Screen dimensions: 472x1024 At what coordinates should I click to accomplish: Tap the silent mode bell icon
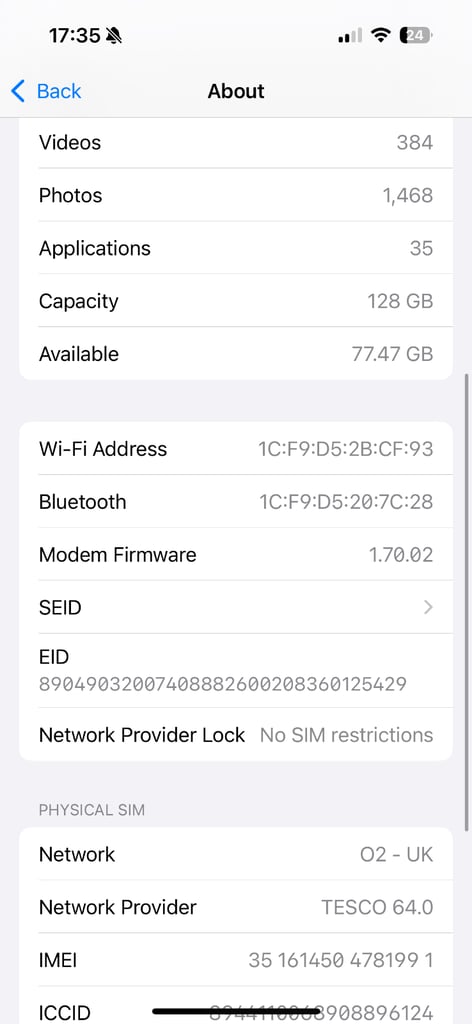tap(114, 35)
